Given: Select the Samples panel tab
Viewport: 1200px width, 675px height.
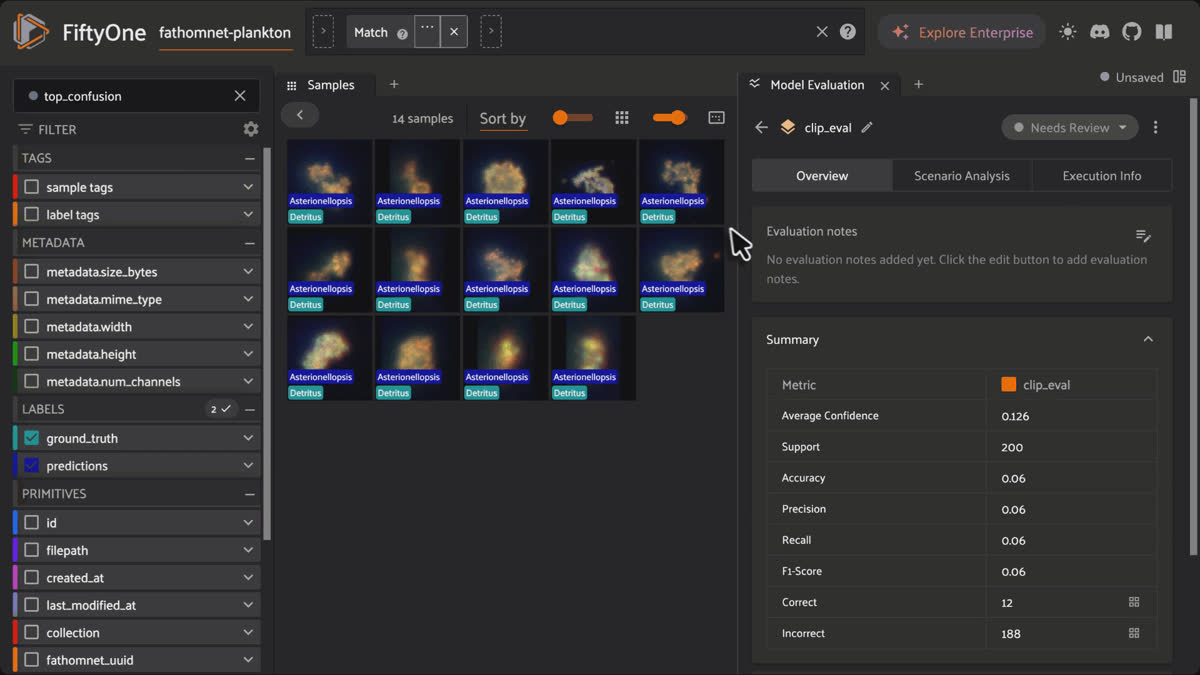Looking at the screenshot, I should 328,85.
